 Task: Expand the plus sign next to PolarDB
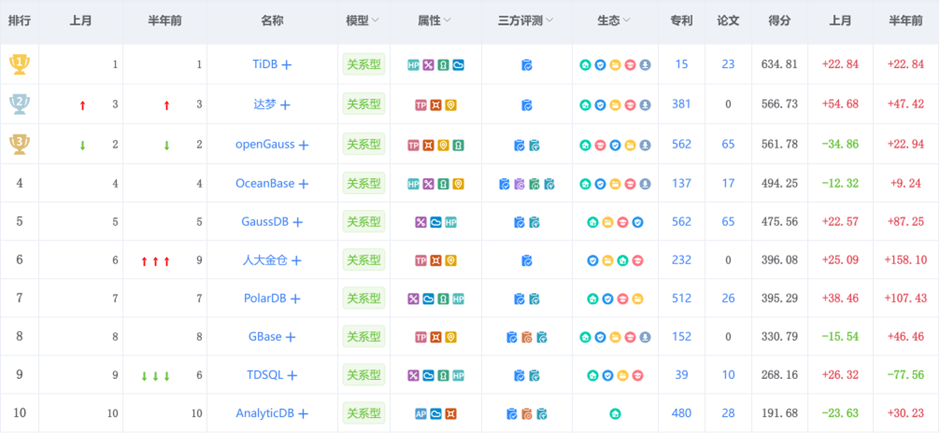click(x=295, y=299)
